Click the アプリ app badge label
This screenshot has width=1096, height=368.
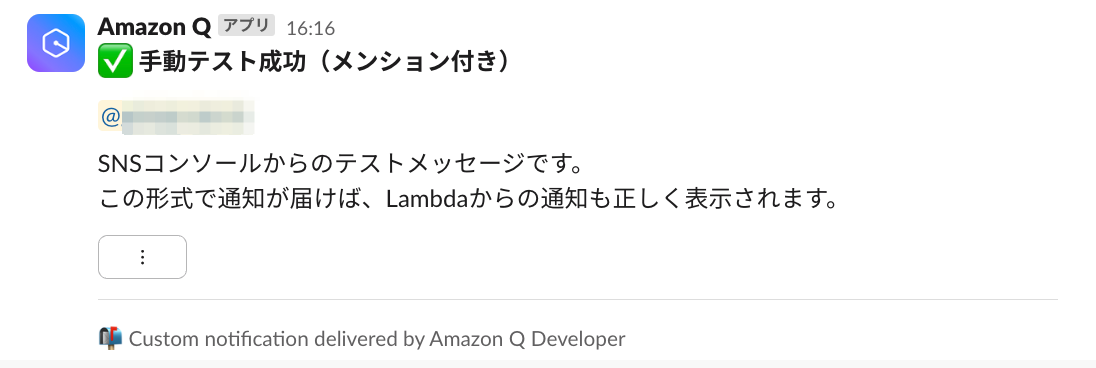pos(246,26)
